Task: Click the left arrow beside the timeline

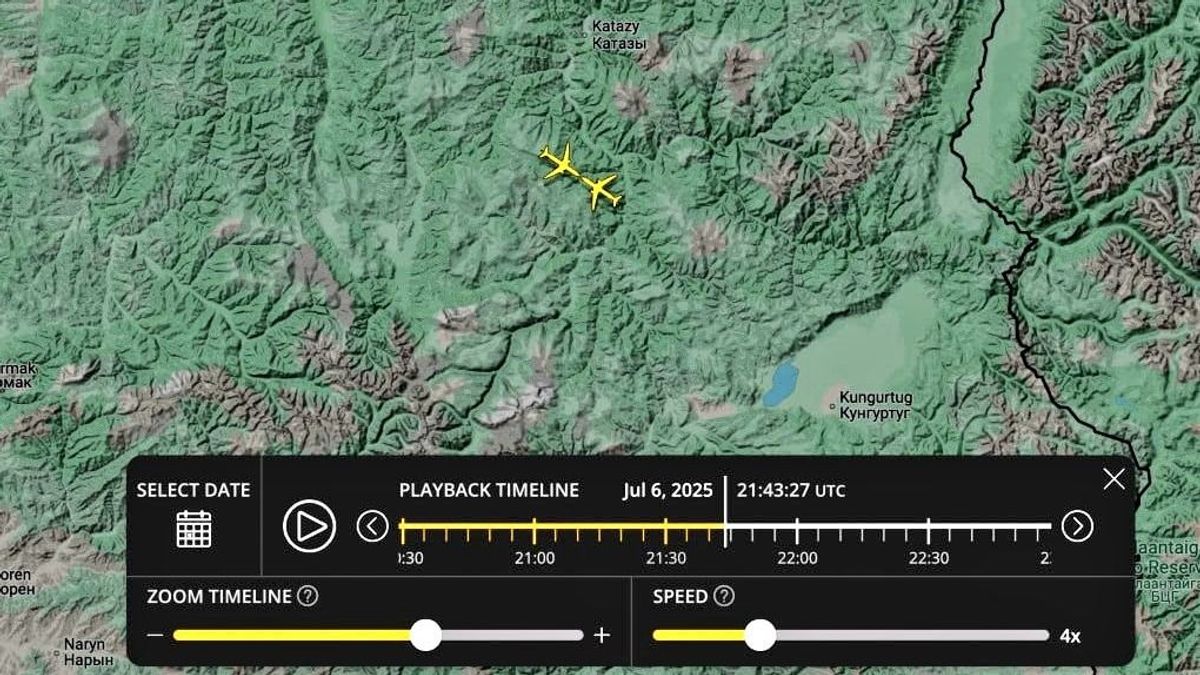Action: tap(373, 526)
